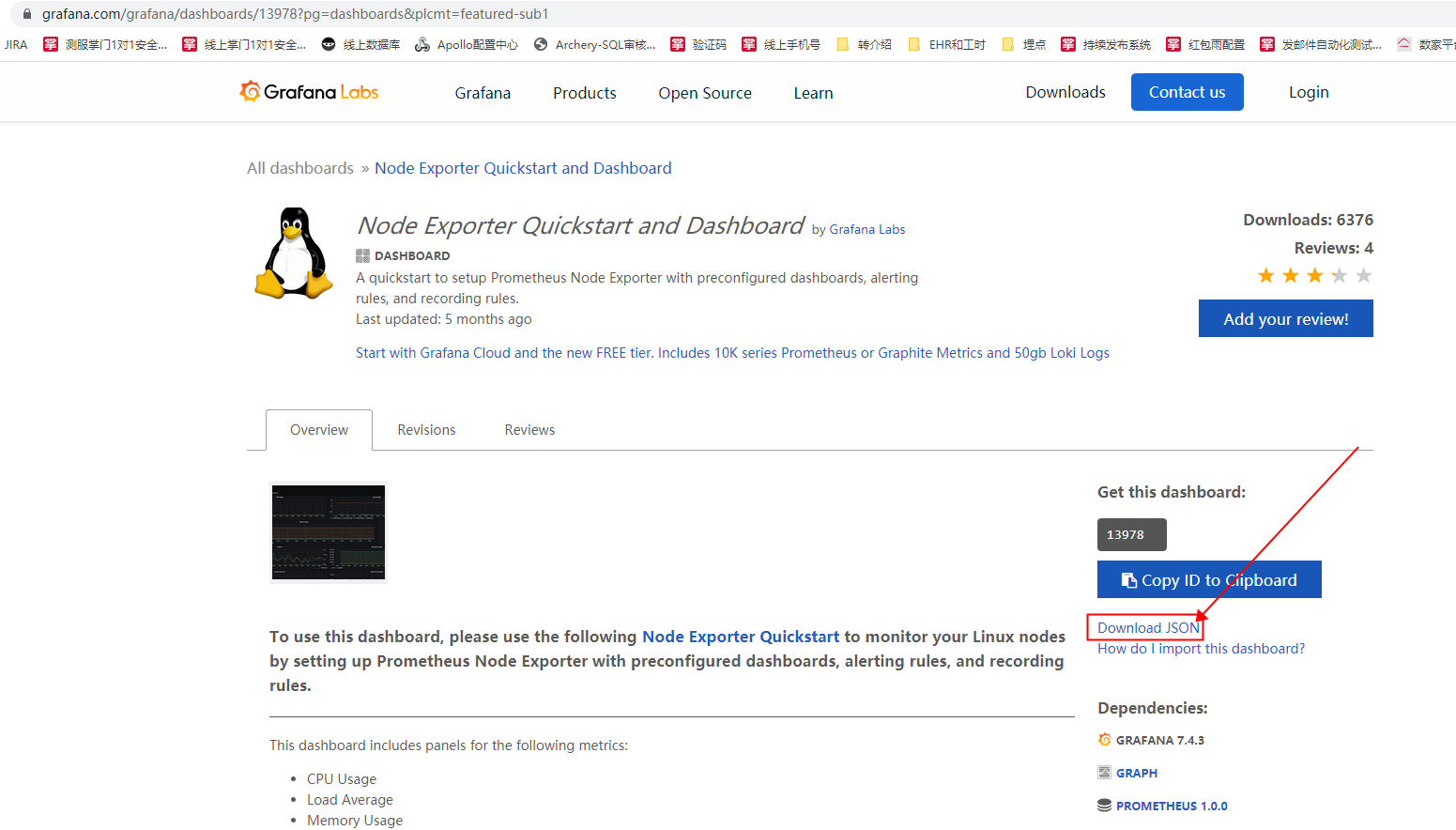Click the browser address bar URL
Image resolution: width=1456 pixels, height=830 pixels.
(296, 14)
